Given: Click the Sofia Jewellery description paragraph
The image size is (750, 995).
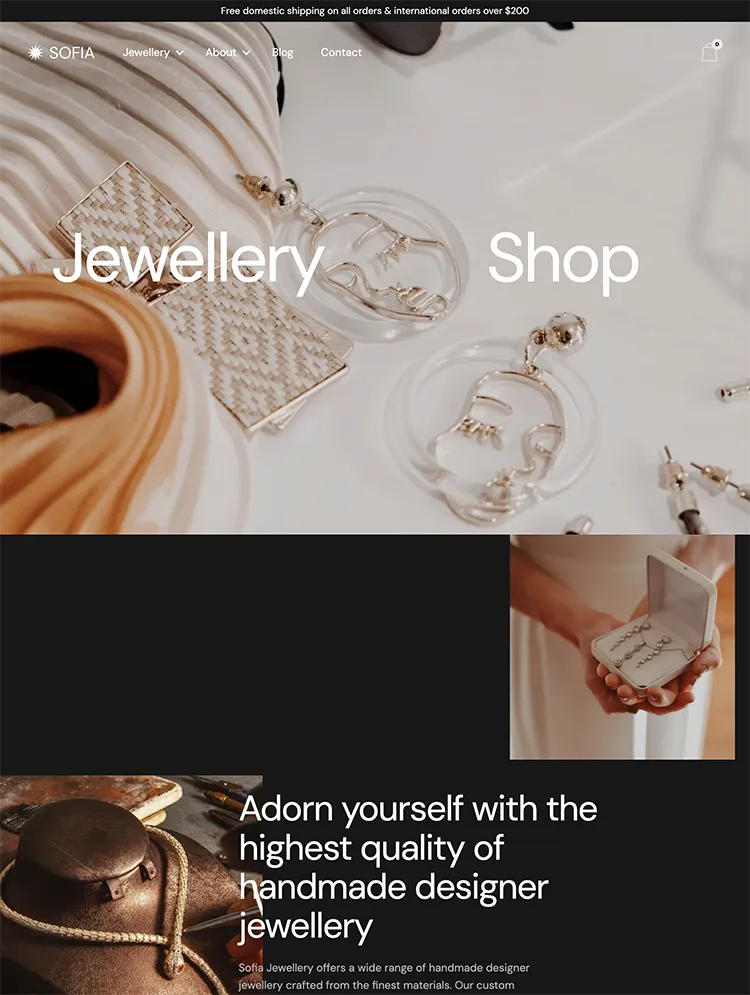Looking at the screenshot, I should point(384,977).
